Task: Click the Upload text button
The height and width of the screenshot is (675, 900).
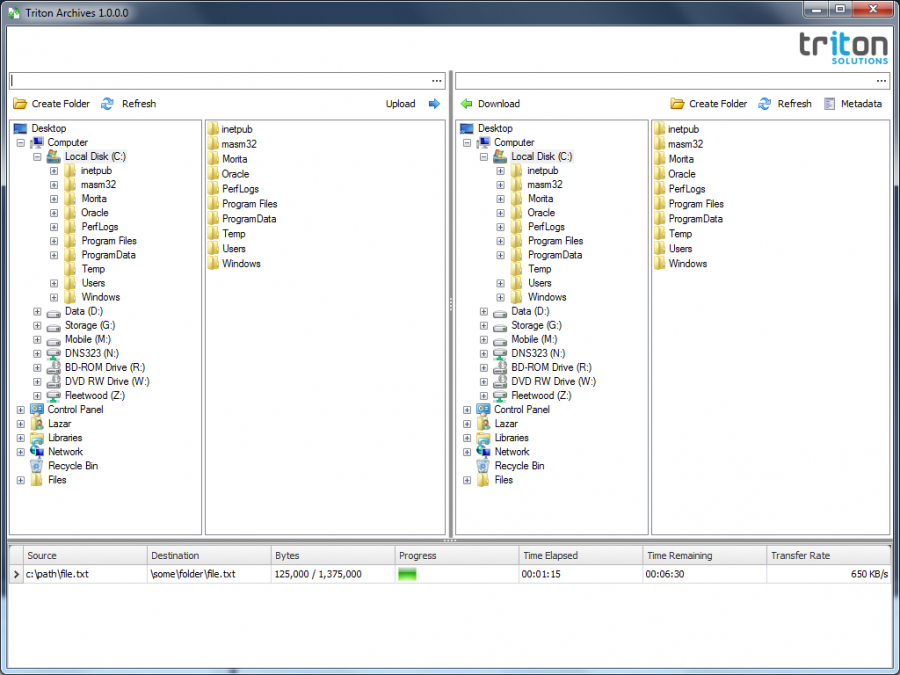Action: click(x=401, y=104)
